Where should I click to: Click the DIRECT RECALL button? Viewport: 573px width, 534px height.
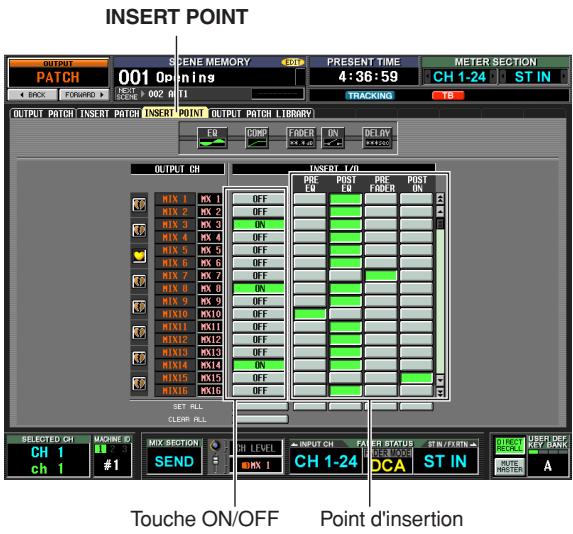pos(509,445)
